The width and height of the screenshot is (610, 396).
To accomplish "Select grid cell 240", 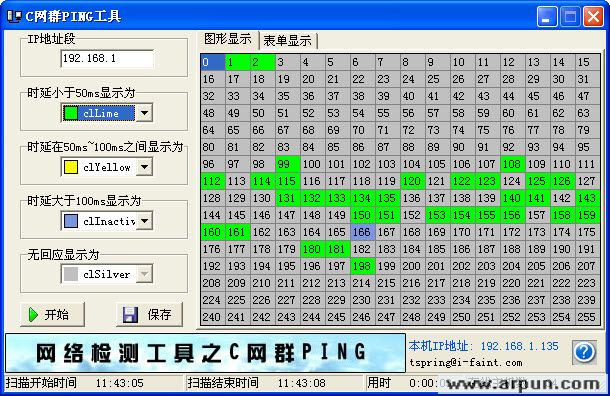I will (213, 317).
